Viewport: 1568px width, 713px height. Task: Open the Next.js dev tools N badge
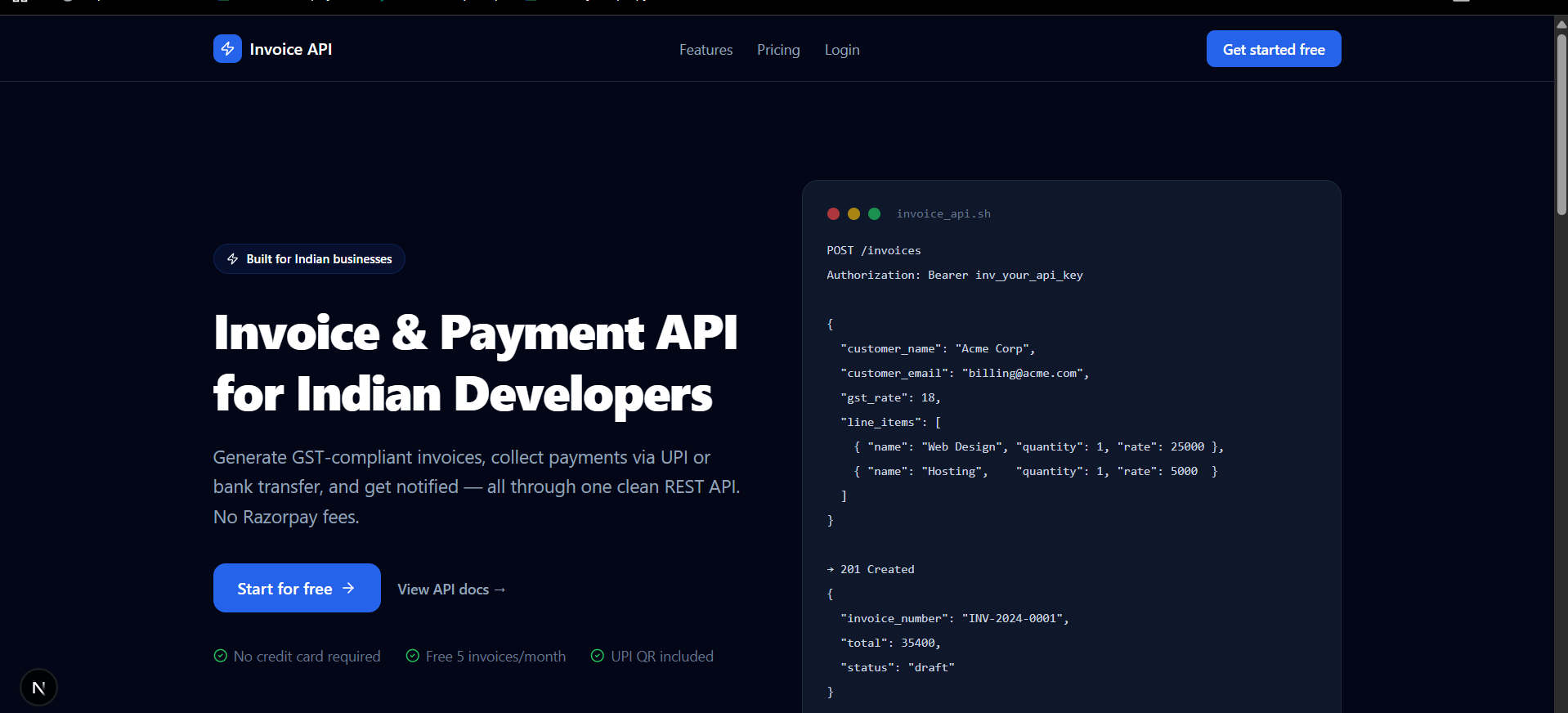38,688
